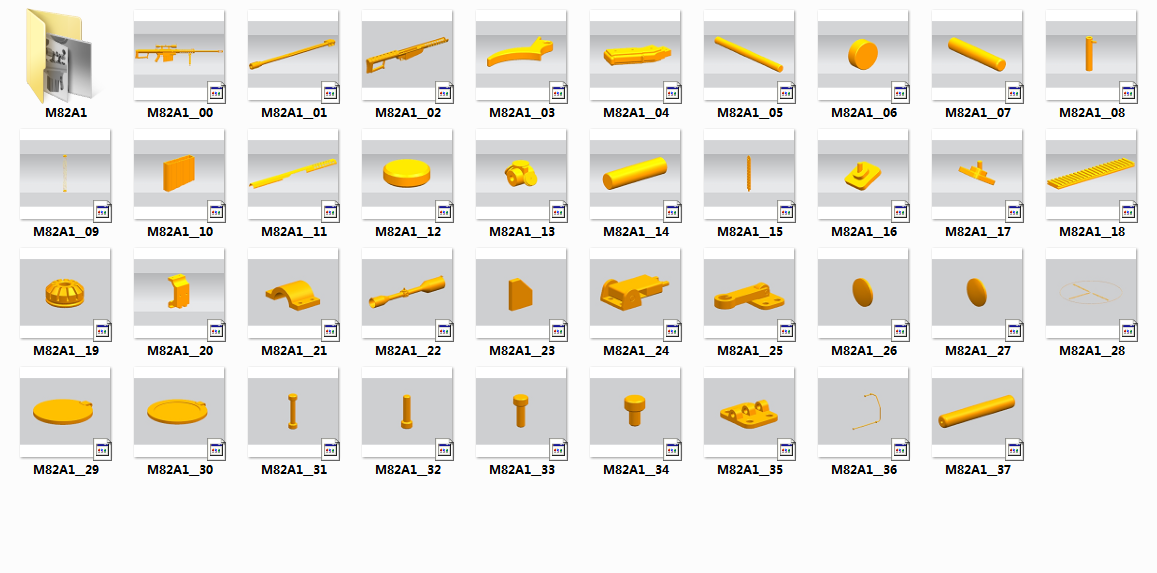Screen dimensions: 1157x573
Task: Click the M82A1__13 file icon
Action: 522,175
